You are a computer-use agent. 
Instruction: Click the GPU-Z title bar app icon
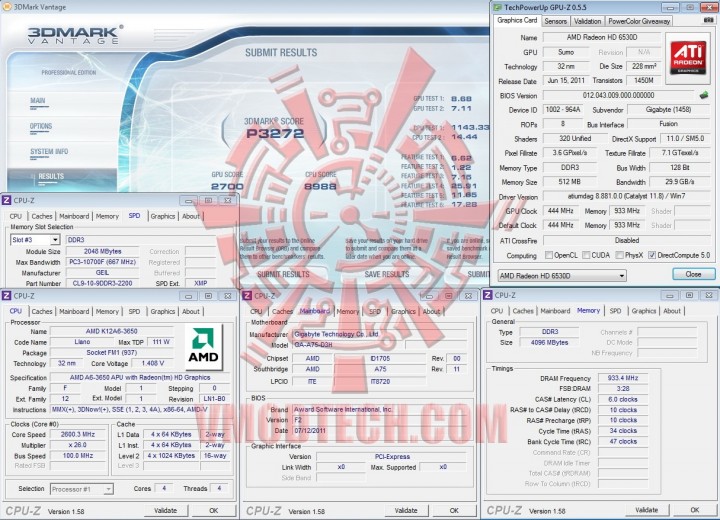click(497, 7)
